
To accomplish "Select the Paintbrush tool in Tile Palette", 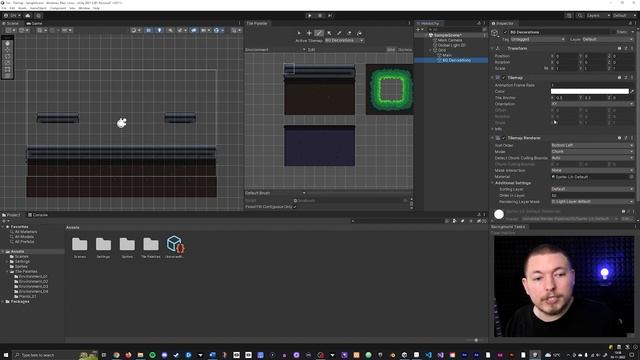I will click(319, 33).
